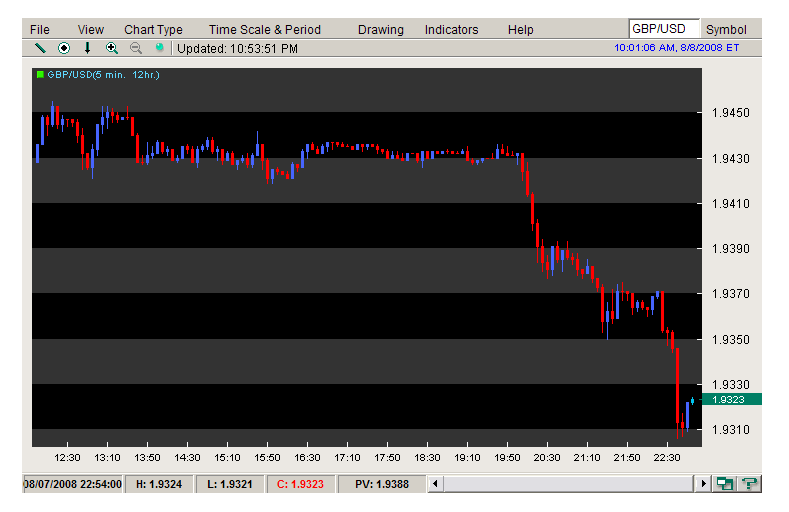Select the line drawing tool icon

40,47
